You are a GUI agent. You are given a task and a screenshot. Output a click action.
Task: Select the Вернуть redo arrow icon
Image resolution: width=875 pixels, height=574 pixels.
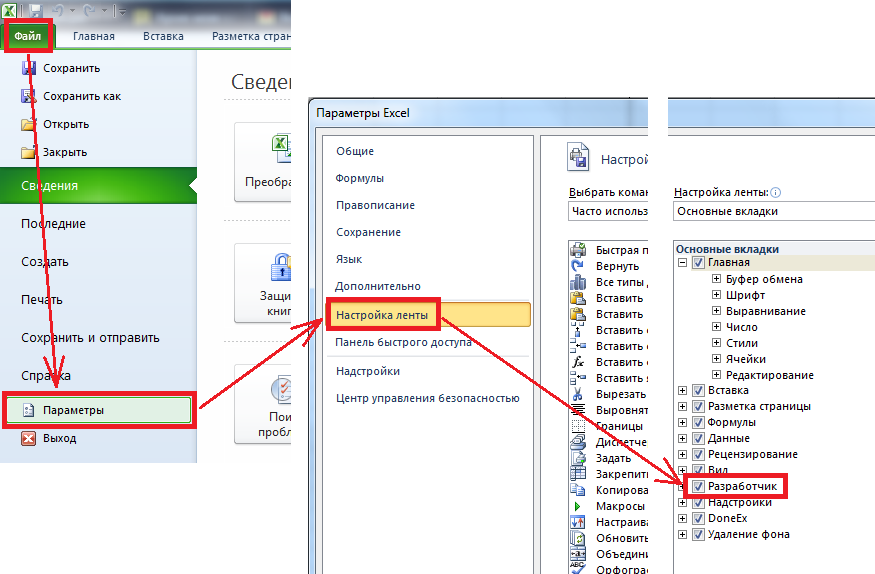tap(578, 266)
